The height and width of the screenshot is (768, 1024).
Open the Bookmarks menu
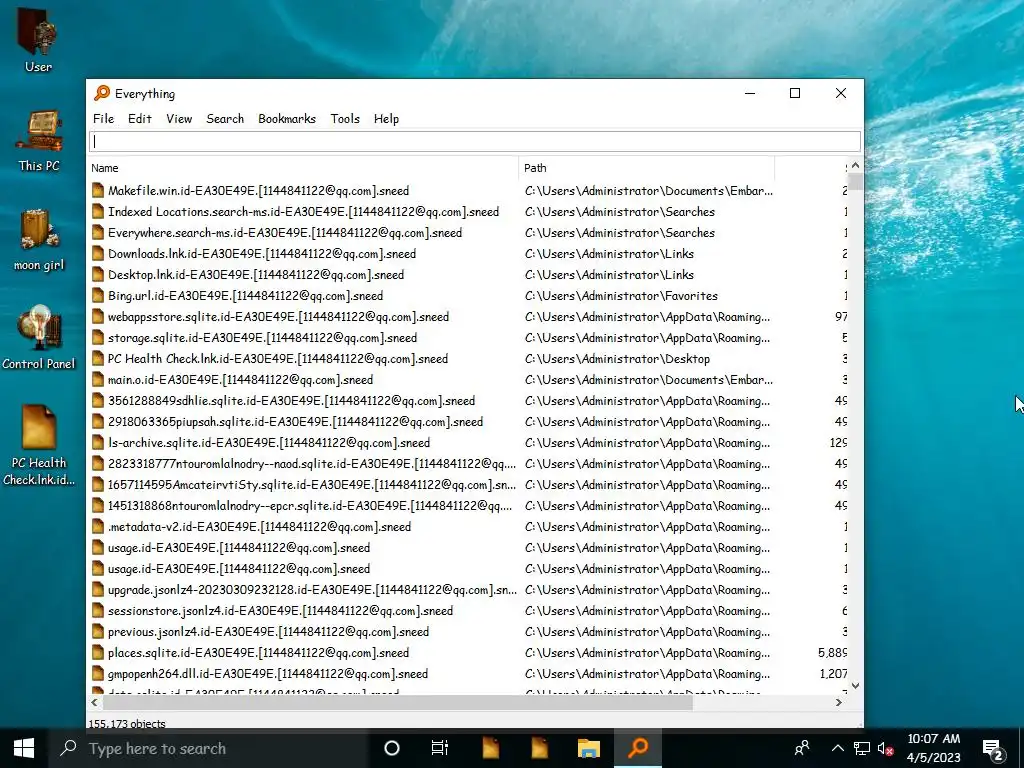287,119
